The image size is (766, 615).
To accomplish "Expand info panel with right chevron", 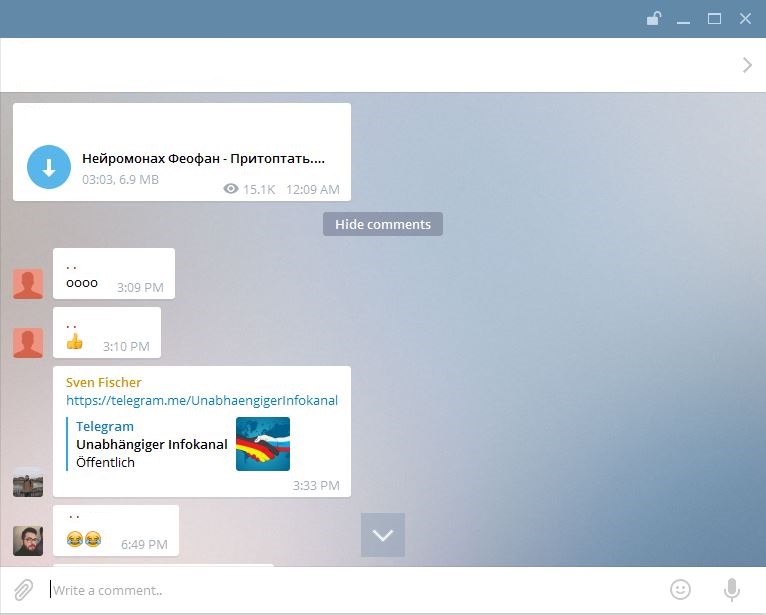I will click(x=747, y=65).
